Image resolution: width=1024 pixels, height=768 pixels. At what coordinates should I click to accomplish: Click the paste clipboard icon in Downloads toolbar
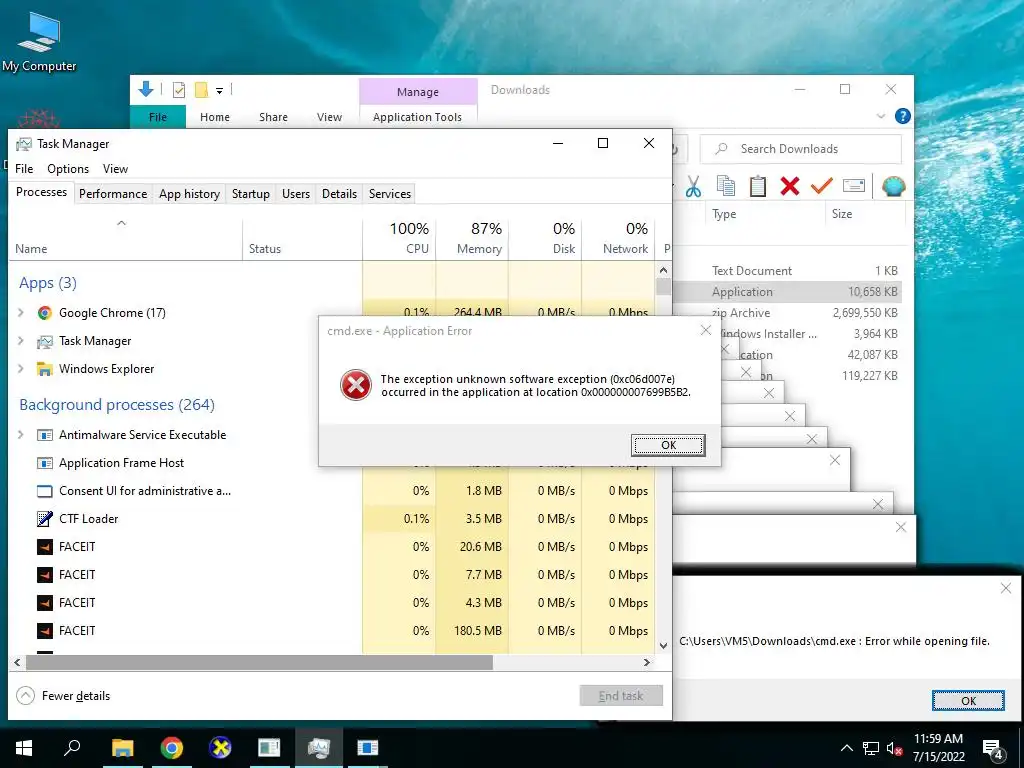(x=758, y=186)
